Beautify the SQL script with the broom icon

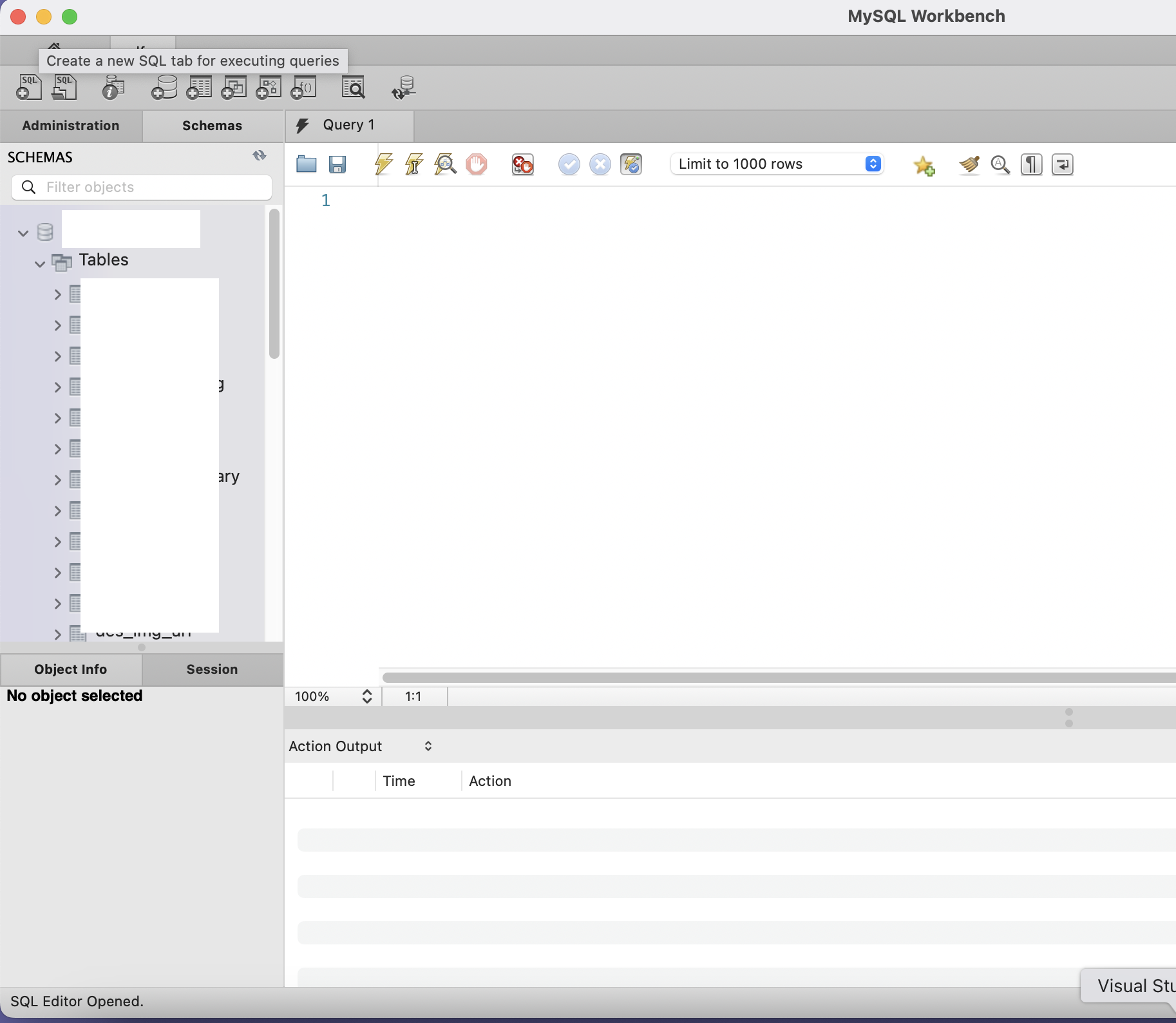(969, 164)
